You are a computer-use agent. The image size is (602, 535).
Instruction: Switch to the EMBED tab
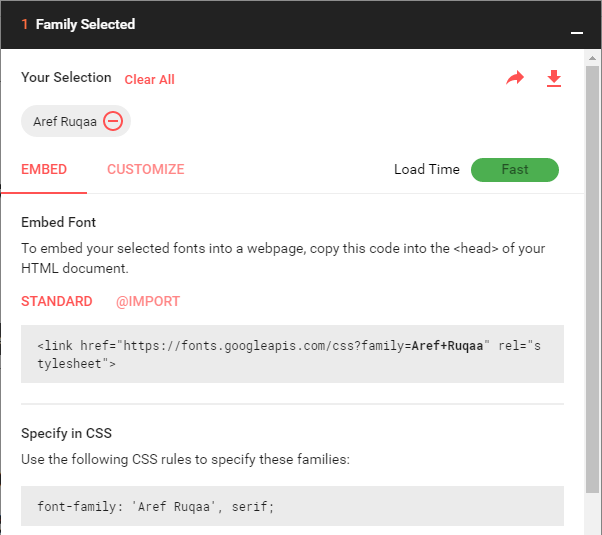click(x=44, y=169)
